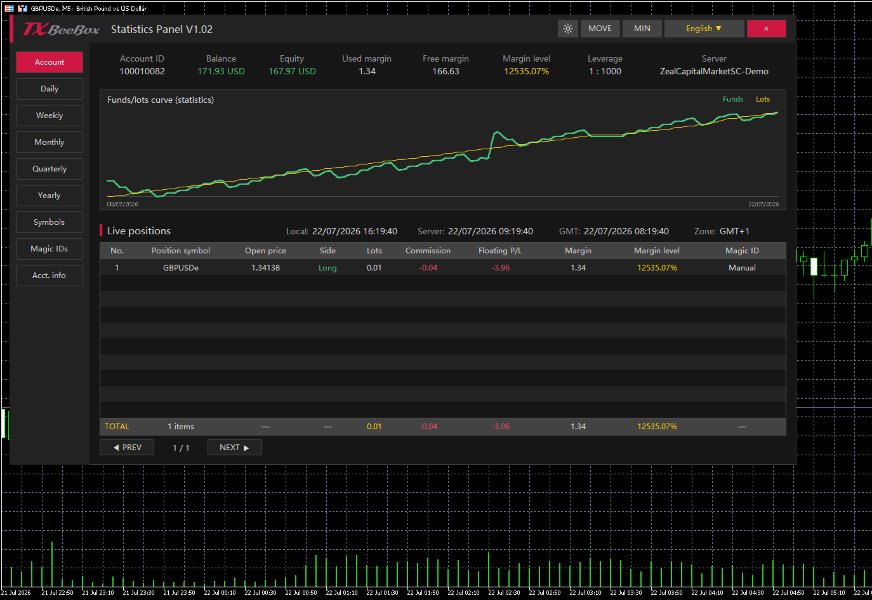Screen dimensions: 872x600
Task: Toggle the light/dark theme sun icon
Action: point(568,28)
